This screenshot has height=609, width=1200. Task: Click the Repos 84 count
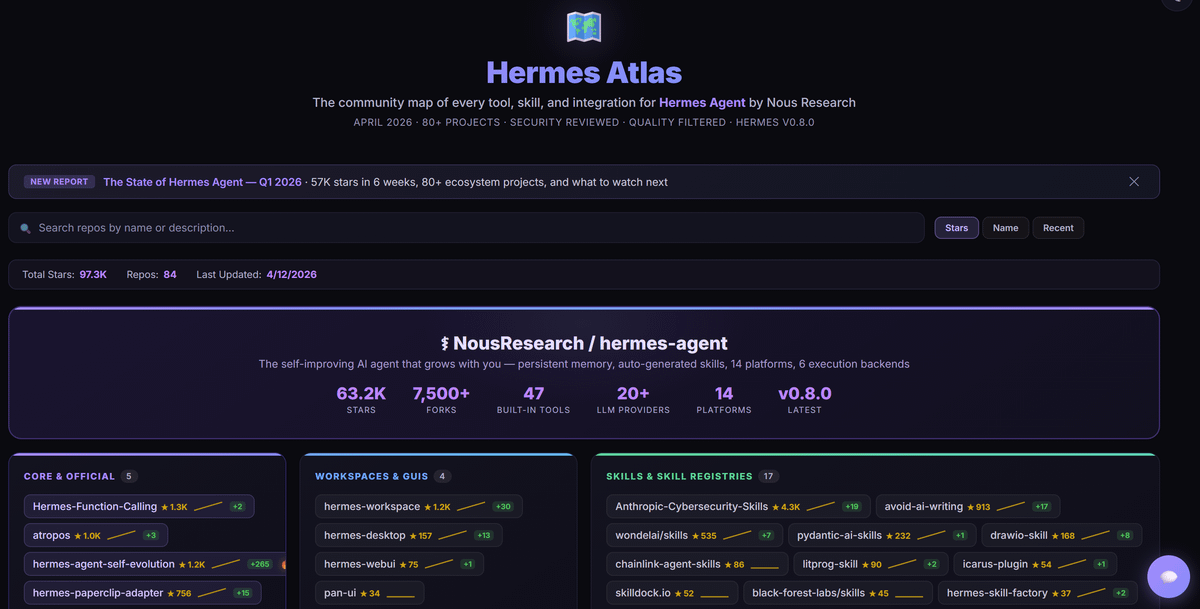tap(170, 274)
